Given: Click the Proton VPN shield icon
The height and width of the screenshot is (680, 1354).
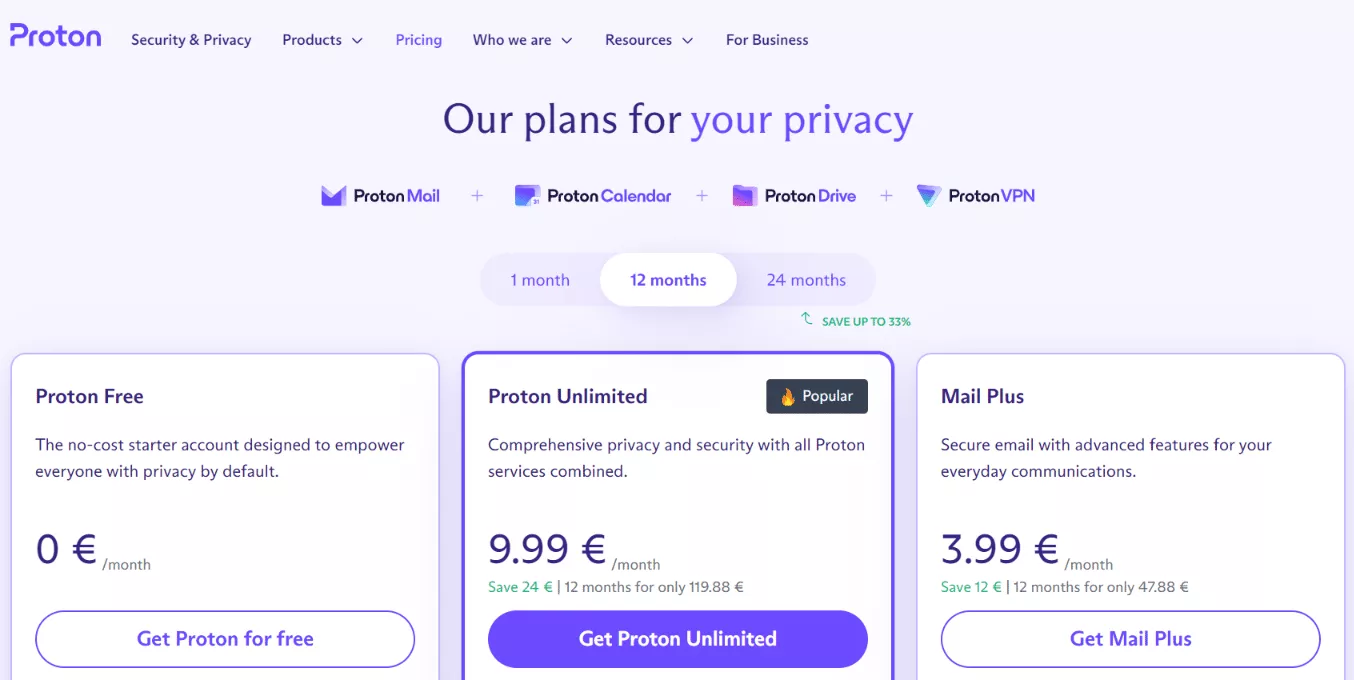Looking at the screenshot, I should pos(928,196).
